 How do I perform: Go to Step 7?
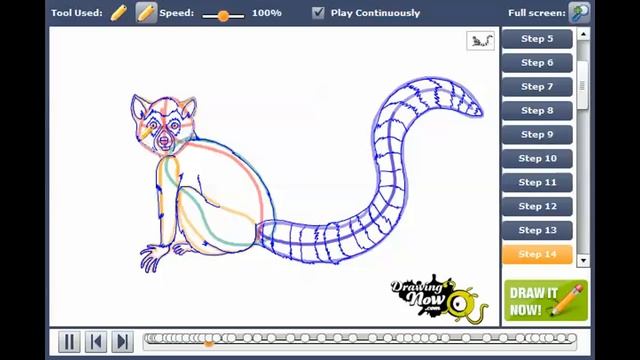click(537, 87)
